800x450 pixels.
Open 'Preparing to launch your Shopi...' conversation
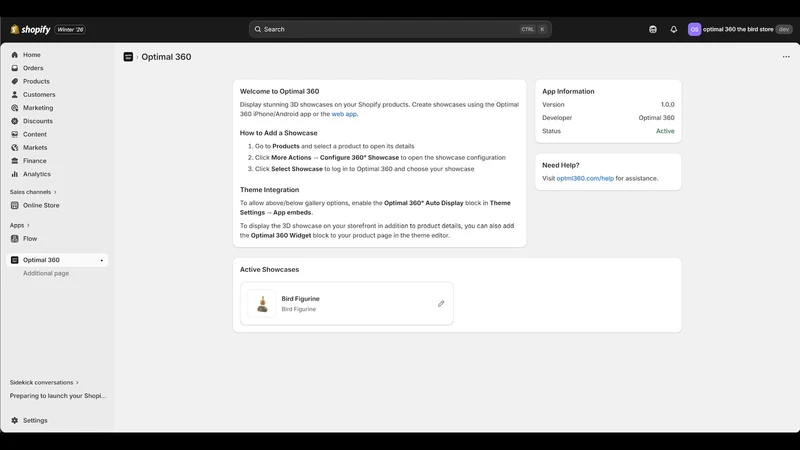pos(58,395)
